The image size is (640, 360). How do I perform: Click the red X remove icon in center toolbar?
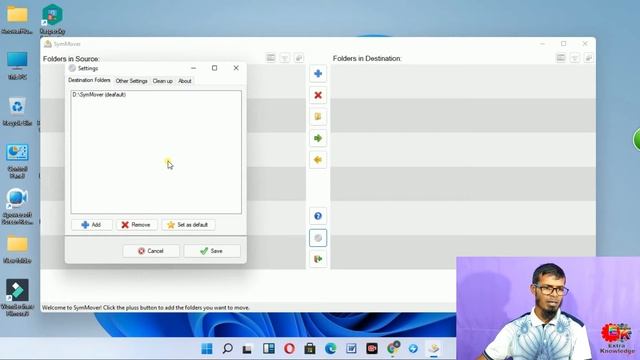[318, 95]
